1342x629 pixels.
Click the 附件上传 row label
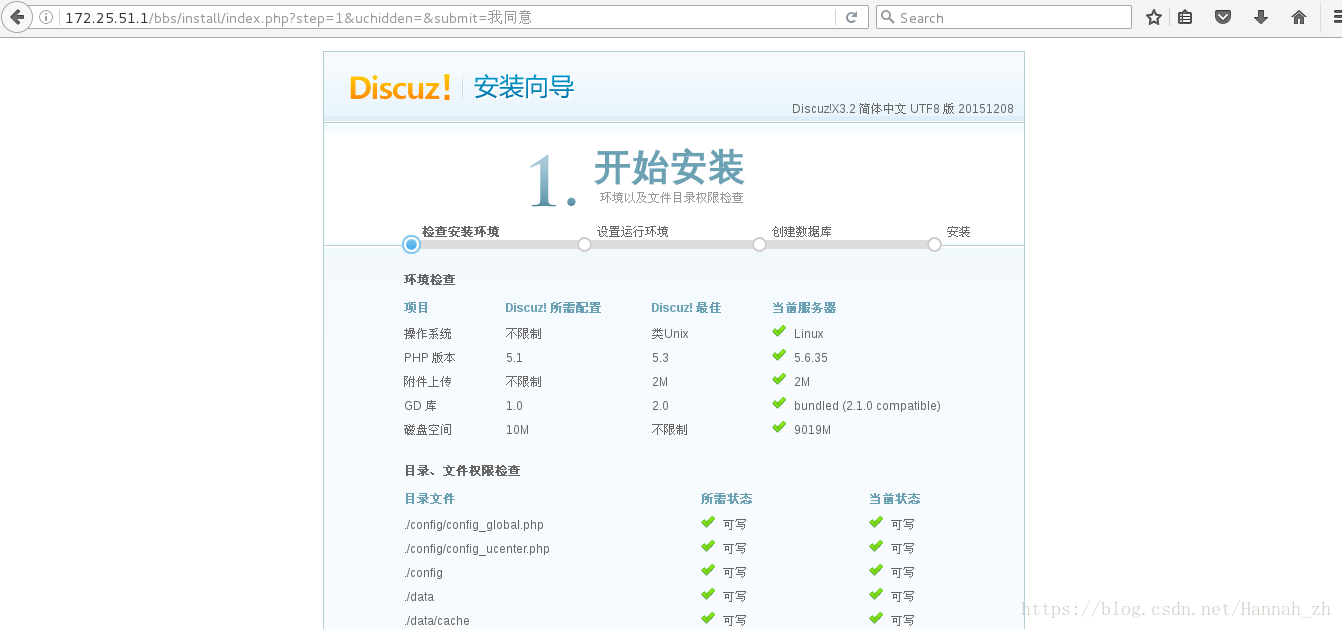(428, 382)
